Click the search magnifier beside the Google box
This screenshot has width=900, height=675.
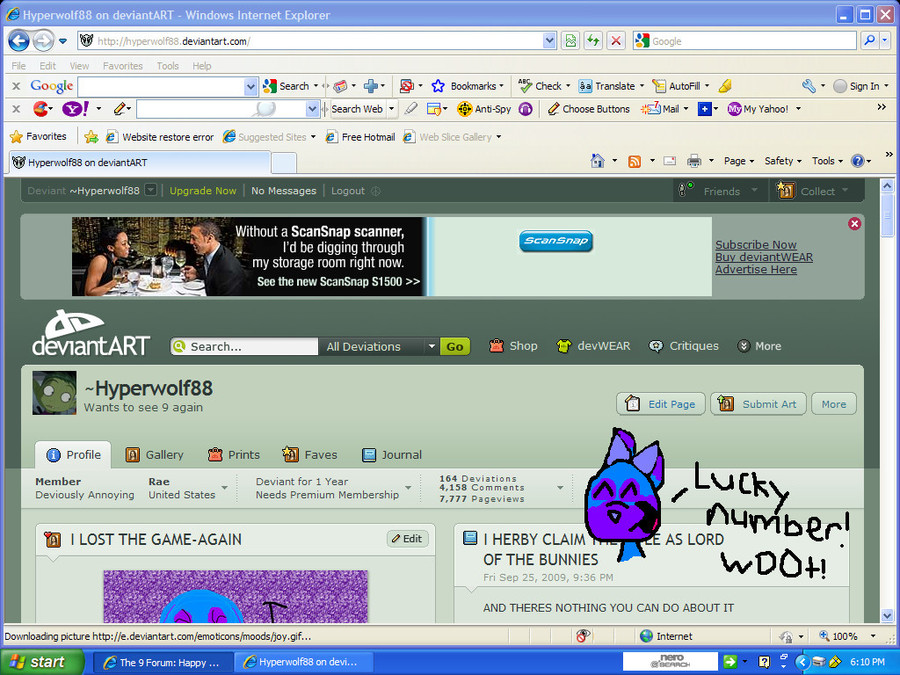coord(870,41)
